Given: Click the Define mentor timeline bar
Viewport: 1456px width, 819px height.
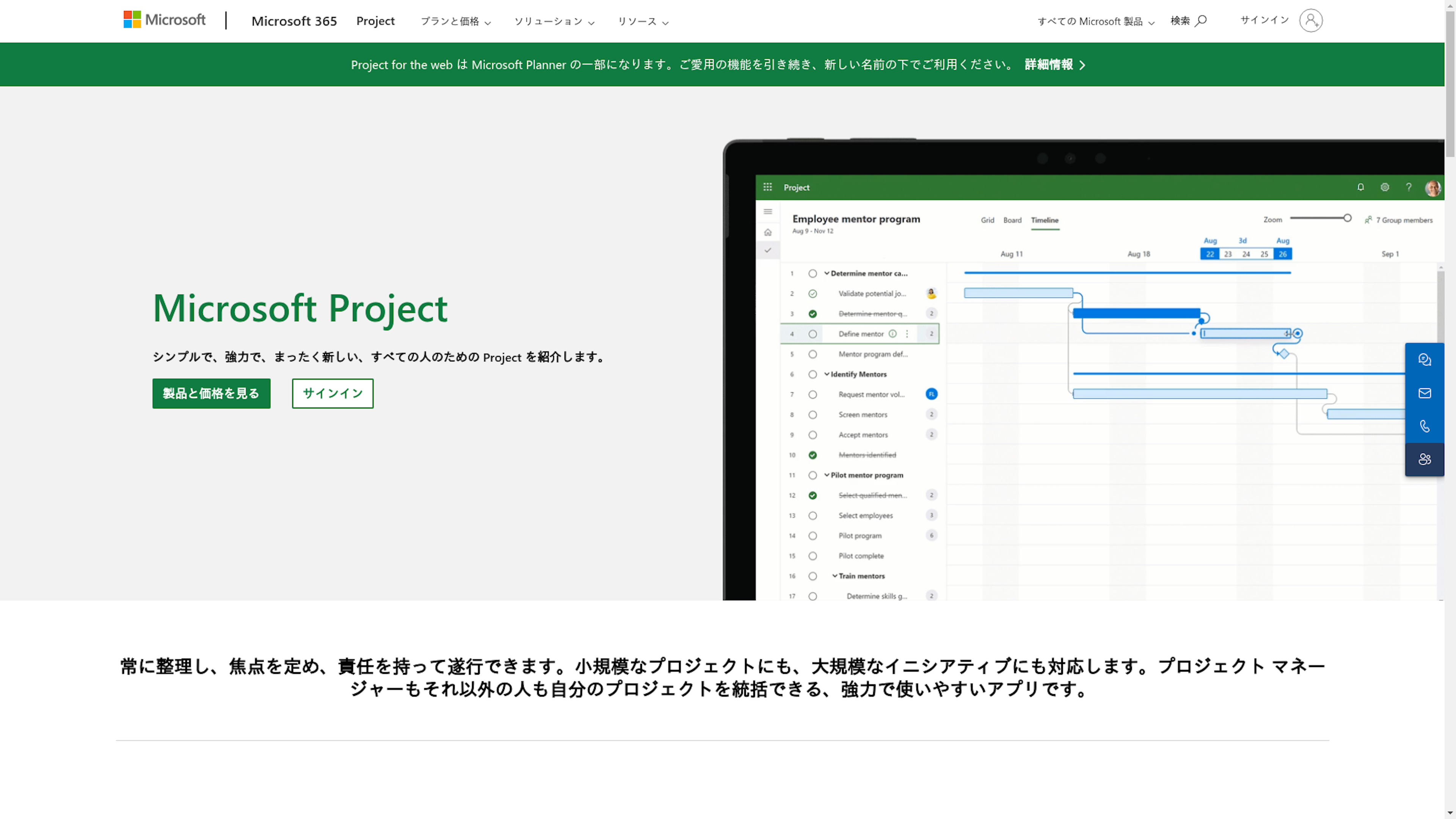Looking at the screenshot, I should click(1246, 334).
